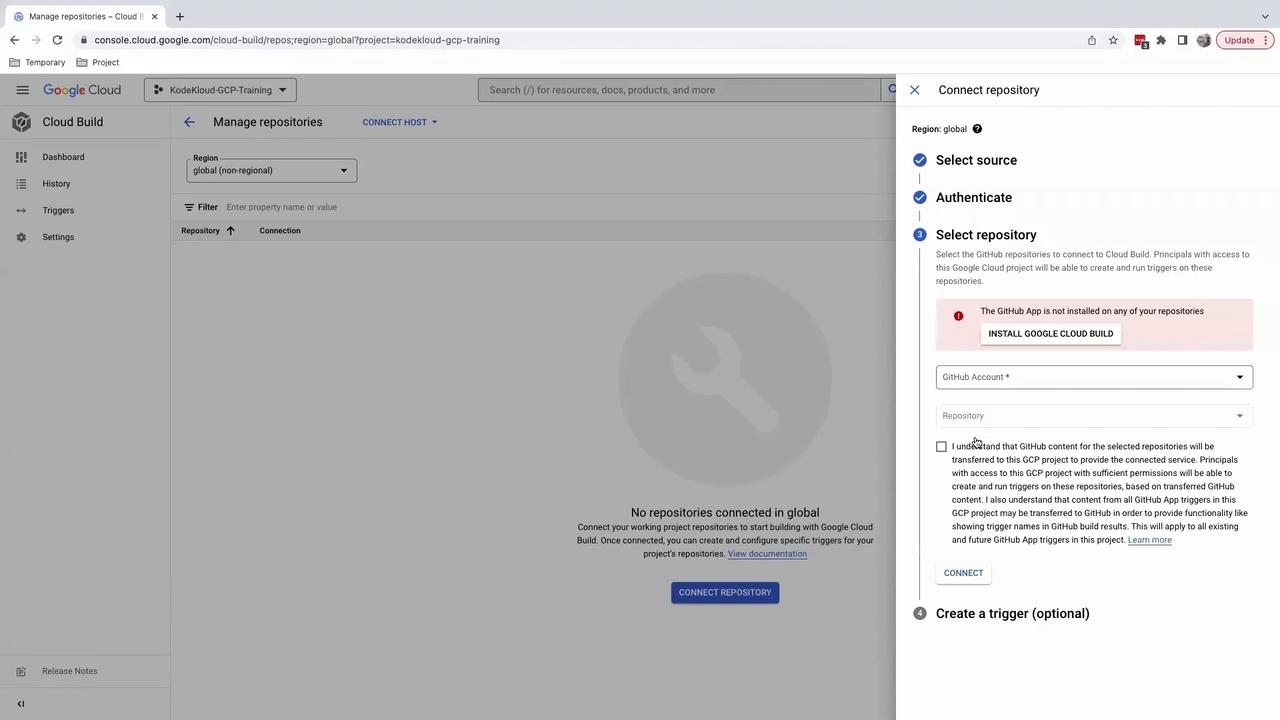Screen dimensions: 1280x720
Task: Toggle the browser side panel icon
Action: pos(1182,40)
